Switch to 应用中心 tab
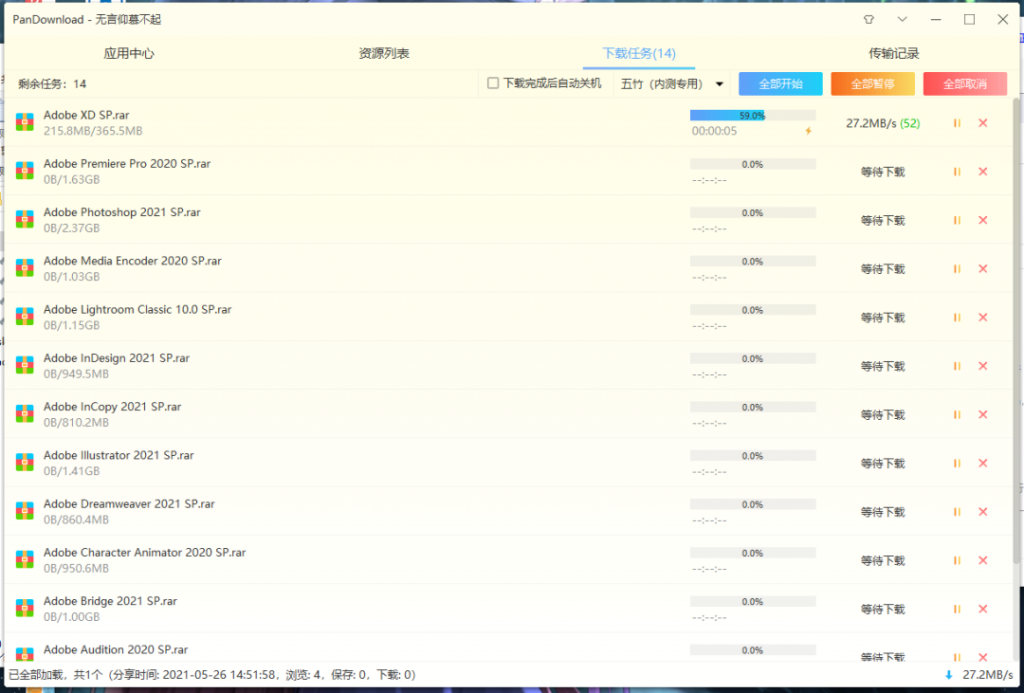The image size is (1024, 693). [129, 54]
